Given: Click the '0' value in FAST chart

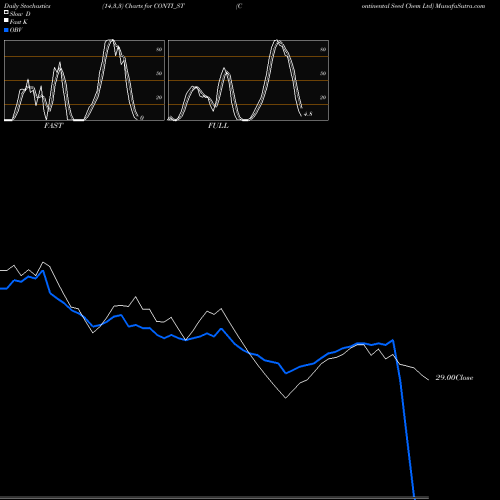Looking at the screenshot, I should pos(142,118).
